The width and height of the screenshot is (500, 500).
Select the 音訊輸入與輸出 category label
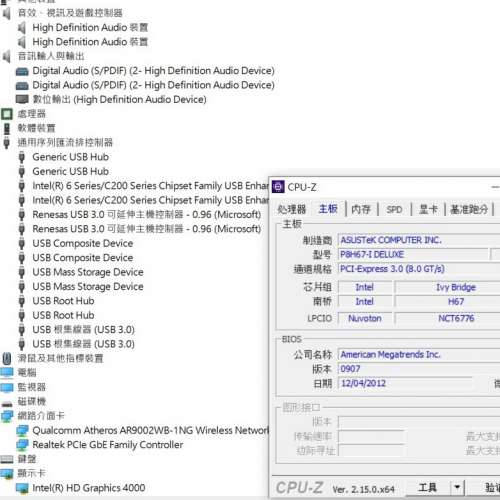(x=51, y=56)
